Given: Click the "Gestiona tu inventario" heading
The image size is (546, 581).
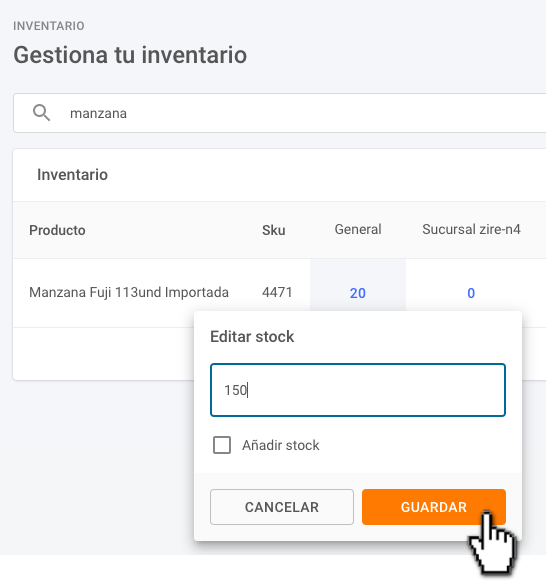Looking at the screenshot, I should 130,55.
